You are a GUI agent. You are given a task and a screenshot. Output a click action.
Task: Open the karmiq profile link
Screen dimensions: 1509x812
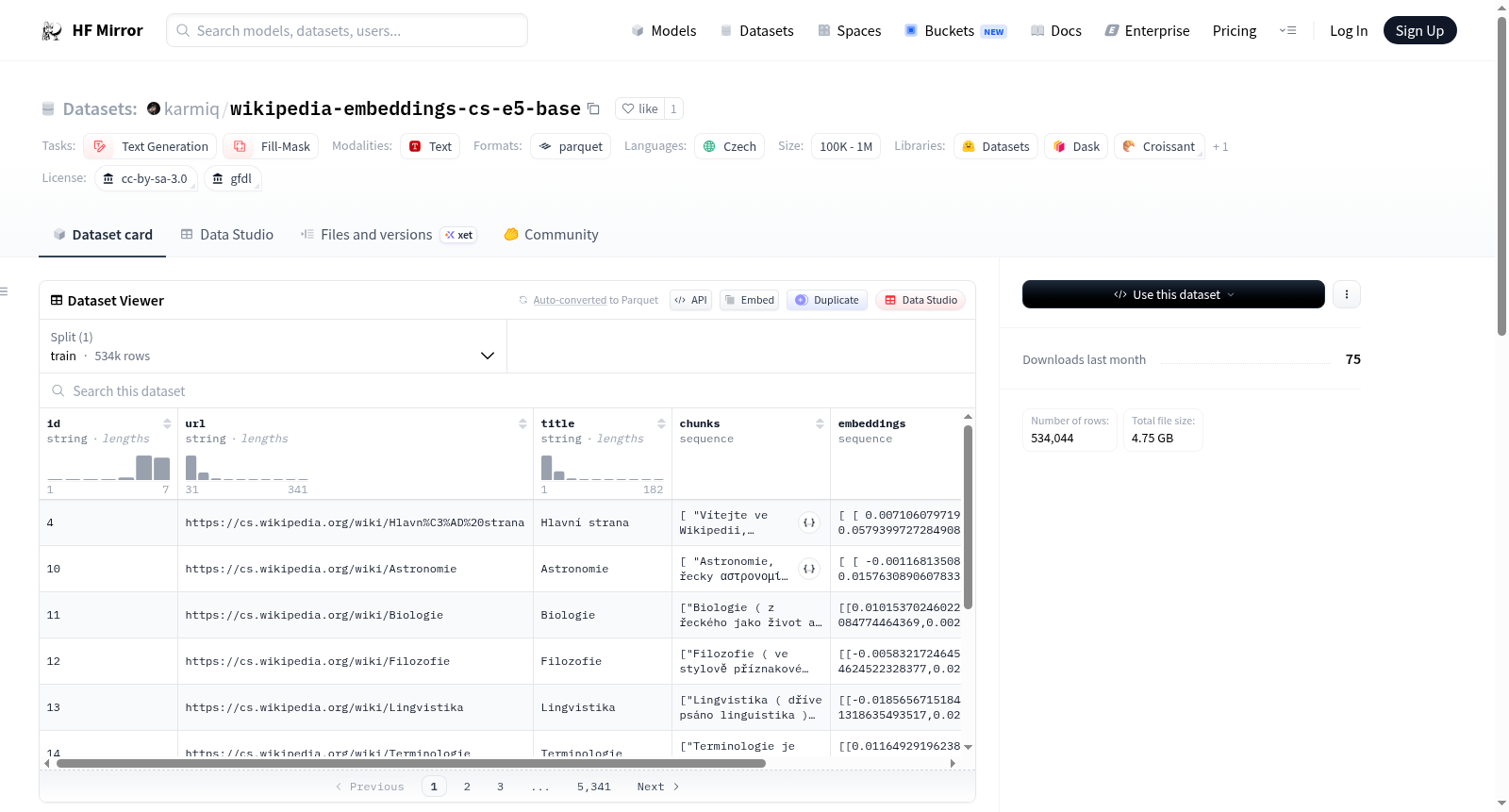[191, 108]
